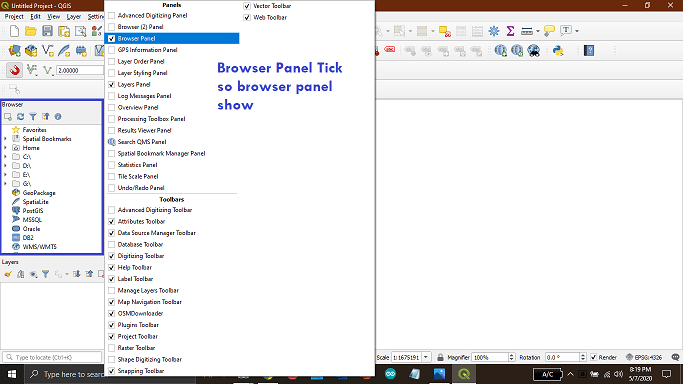This screenshot has width=683, height=384.
Task: Click the Type to locate search field
Action: pyautogui.click(x=52, y=357)
